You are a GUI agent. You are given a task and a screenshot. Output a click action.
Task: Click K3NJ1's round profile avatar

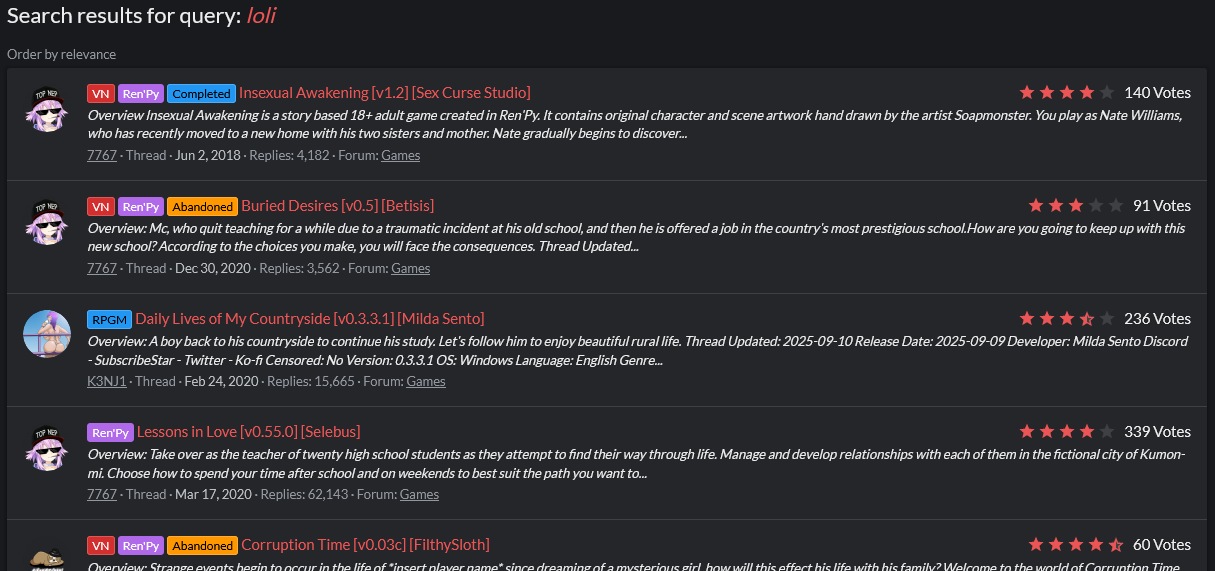pyautogui.click(x=46, y=334)
